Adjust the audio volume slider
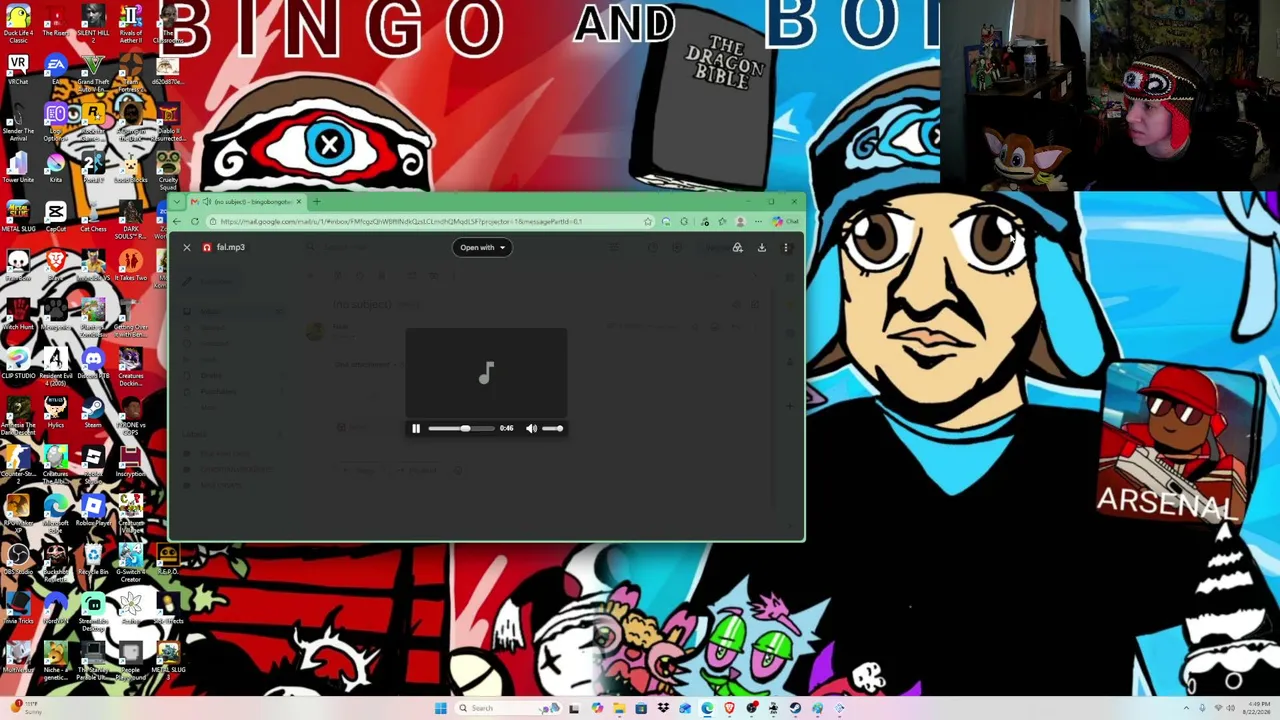Image resolution: width=1280 pixels, height=720 pixels. (553, 428)
